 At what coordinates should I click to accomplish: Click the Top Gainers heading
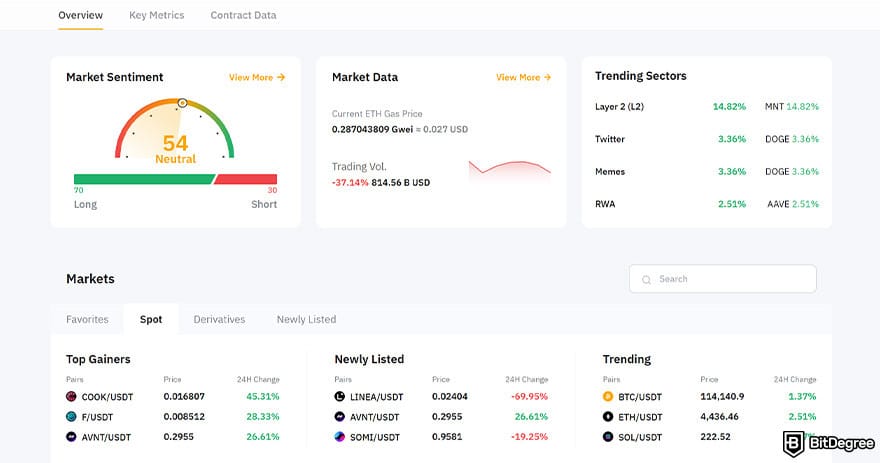point(98,359)
